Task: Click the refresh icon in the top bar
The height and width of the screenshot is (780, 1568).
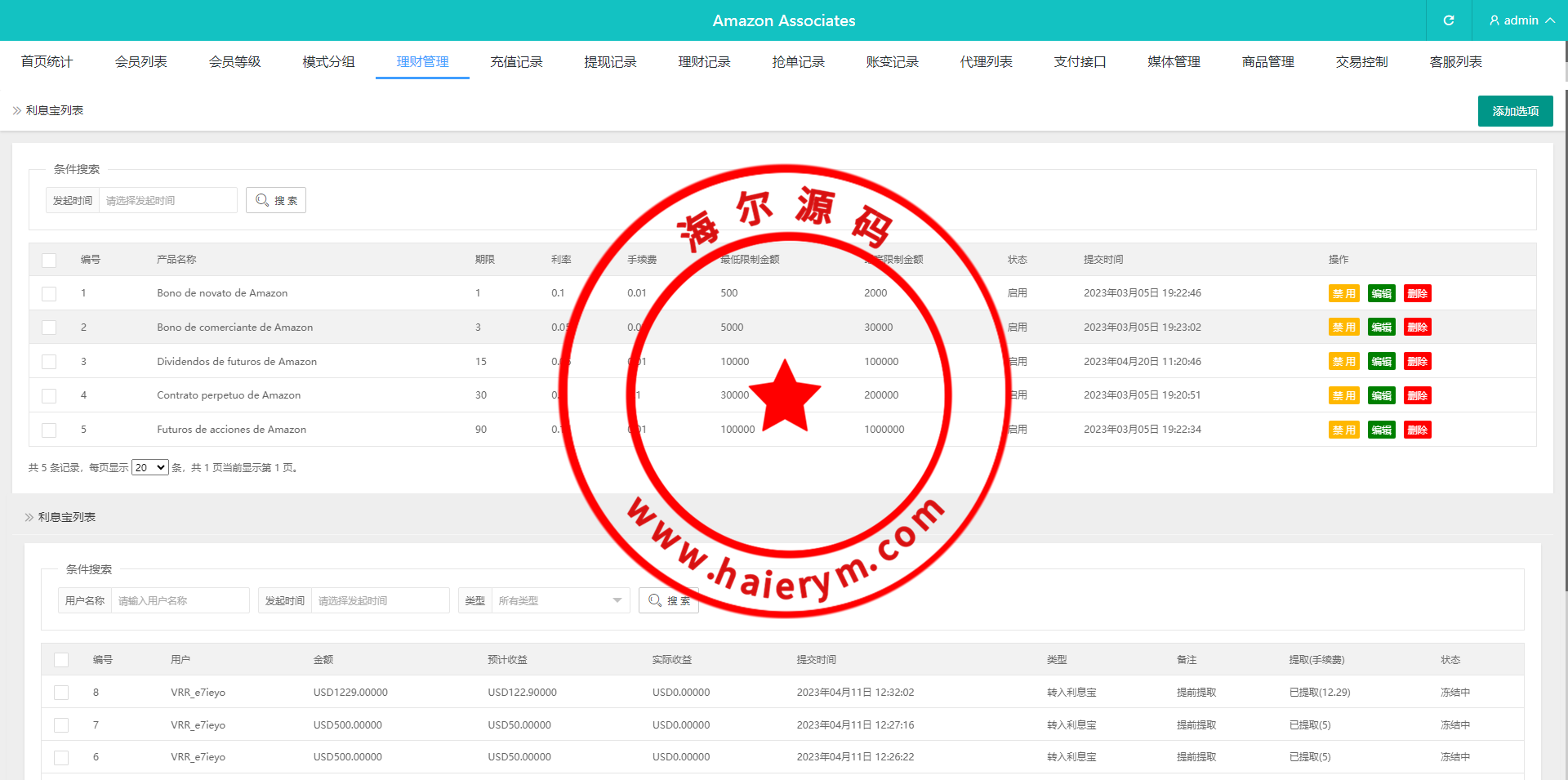Action: [x=1449, y=20]
